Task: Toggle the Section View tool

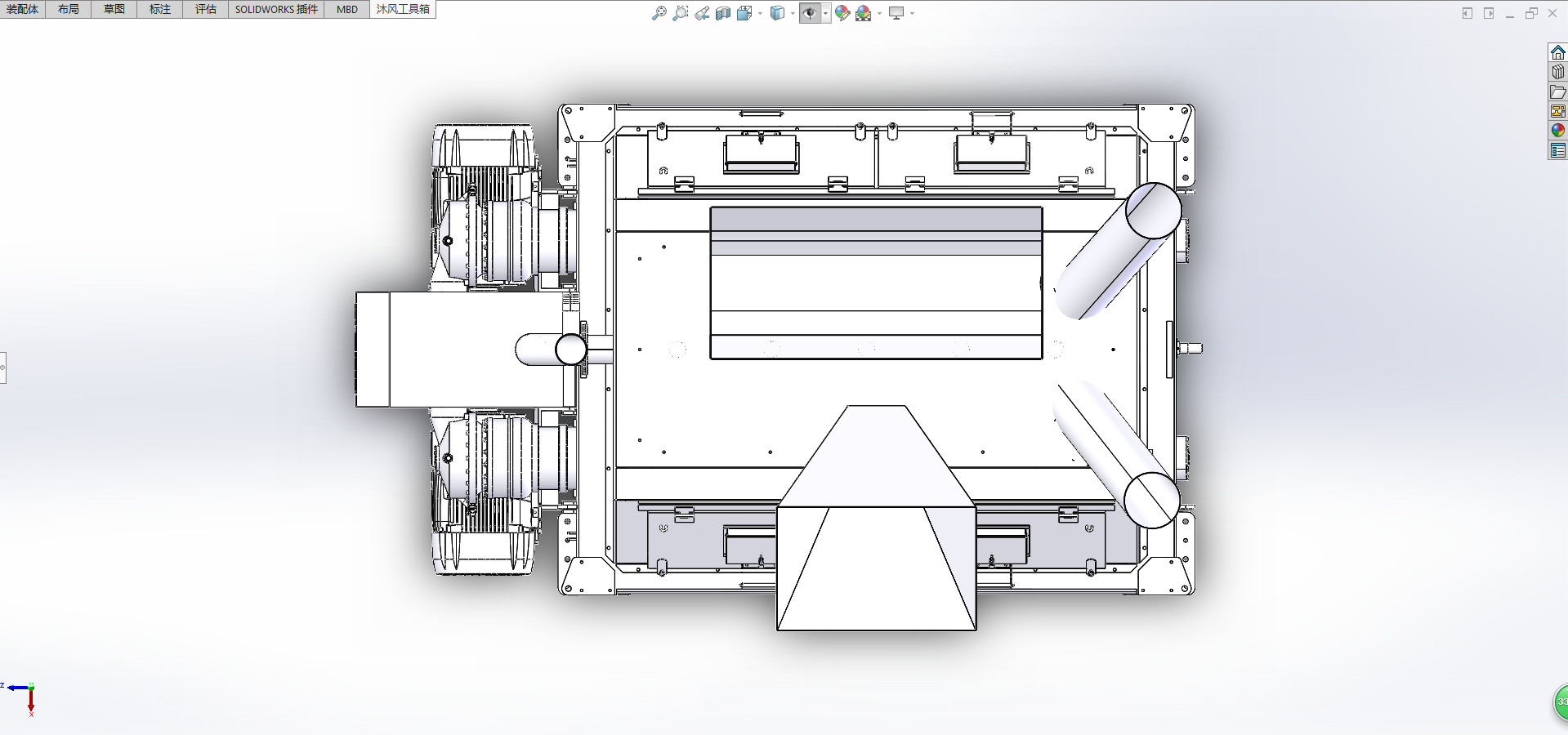Action: [723, 13]
